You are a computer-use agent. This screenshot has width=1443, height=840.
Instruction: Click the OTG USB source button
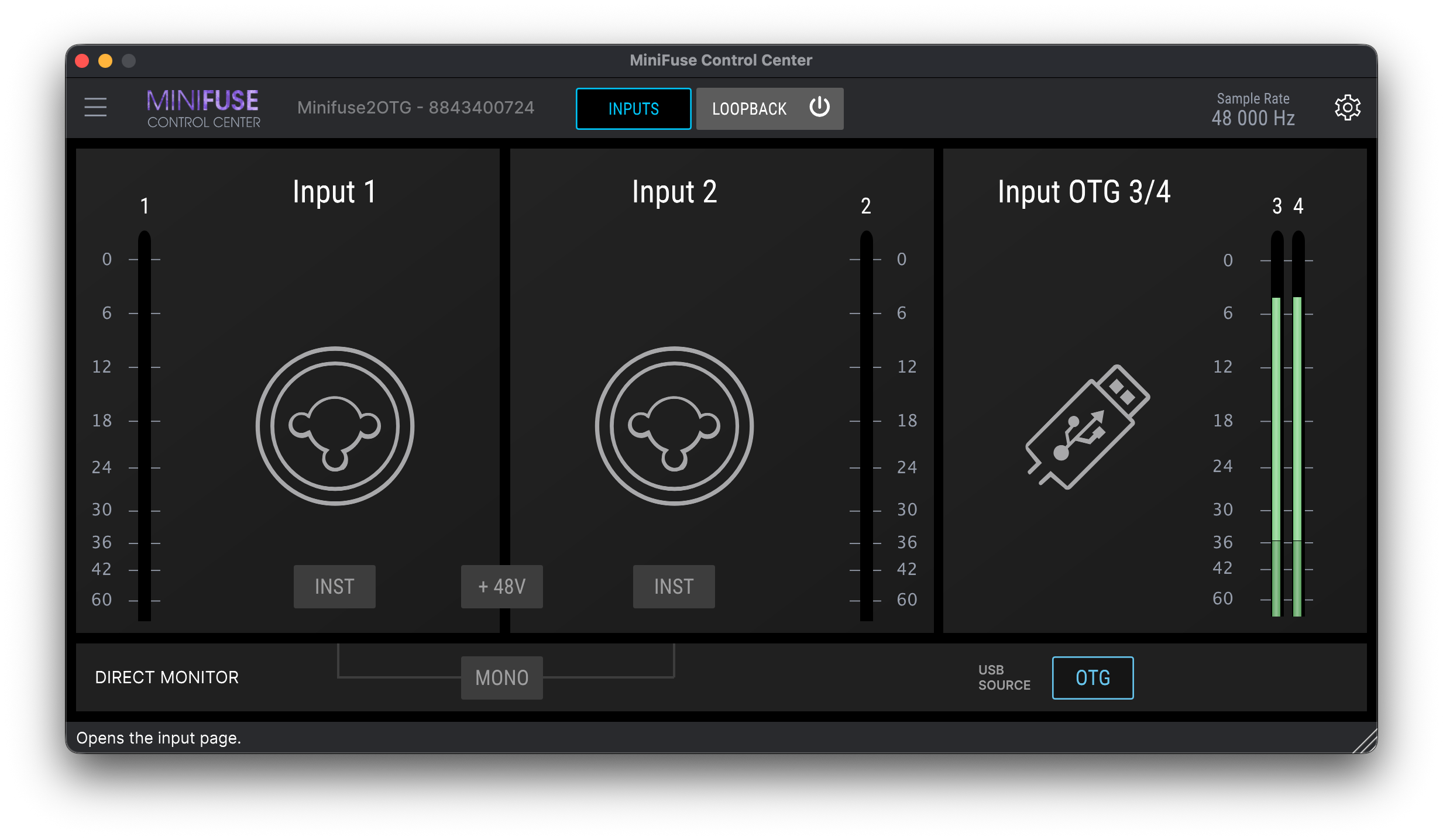[x=1092, y=677]
